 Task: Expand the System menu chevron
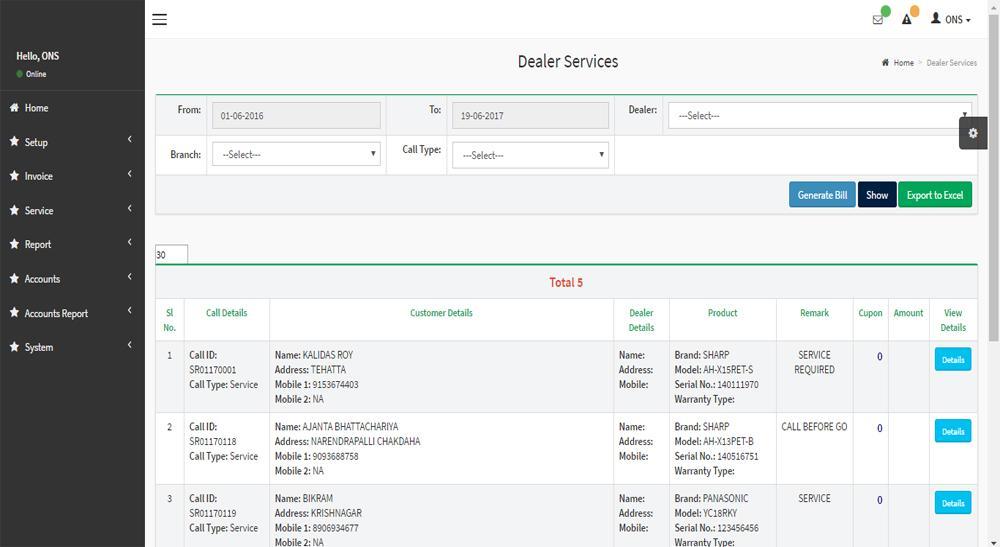pyautogui.click(x=129, y=345)
